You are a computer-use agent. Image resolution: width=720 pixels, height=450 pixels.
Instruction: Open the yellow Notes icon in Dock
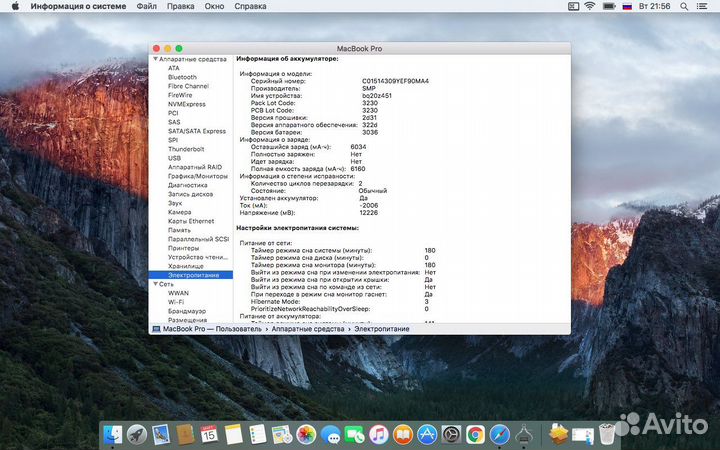233,434
